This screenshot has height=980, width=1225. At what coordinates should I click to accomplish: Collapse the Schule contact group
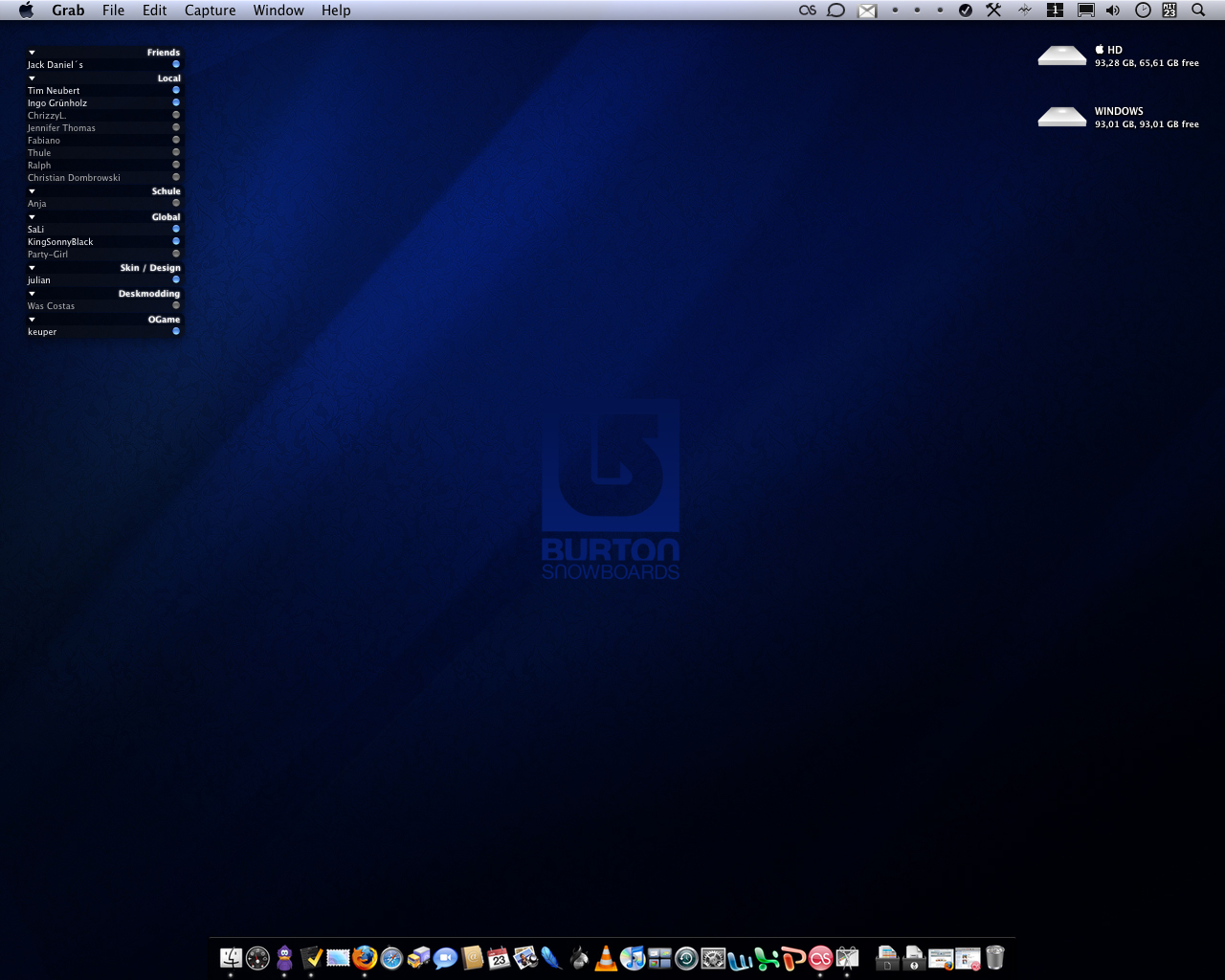pos(32,191)
